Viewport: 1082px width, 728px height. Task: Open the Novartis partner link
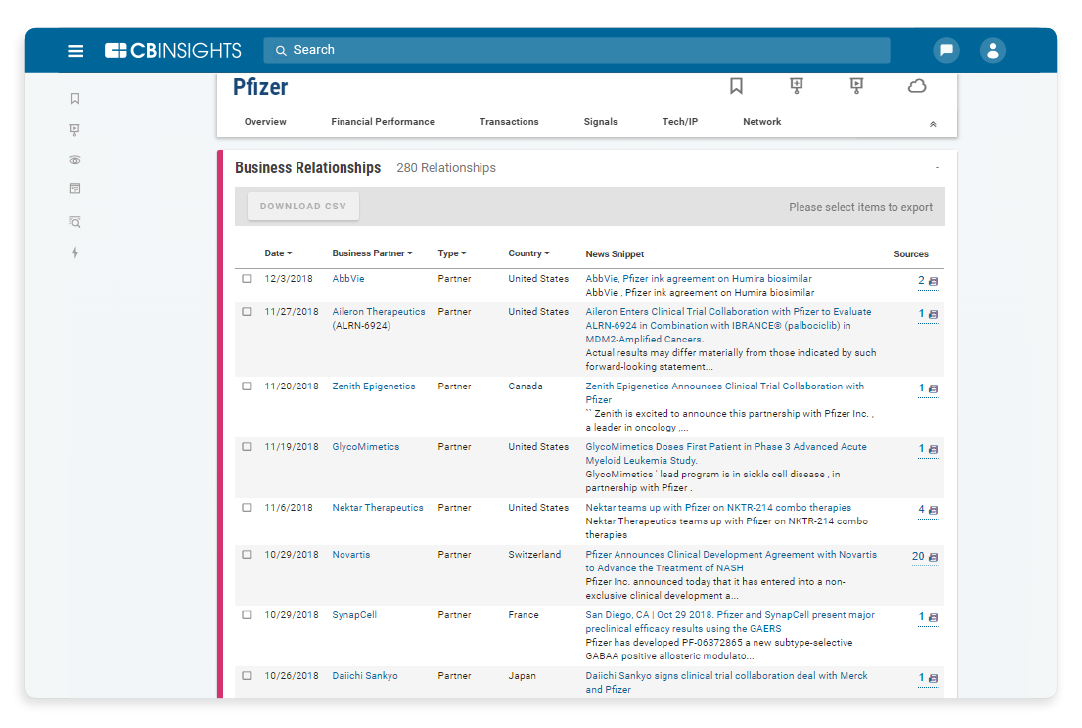tap(351, 555)
